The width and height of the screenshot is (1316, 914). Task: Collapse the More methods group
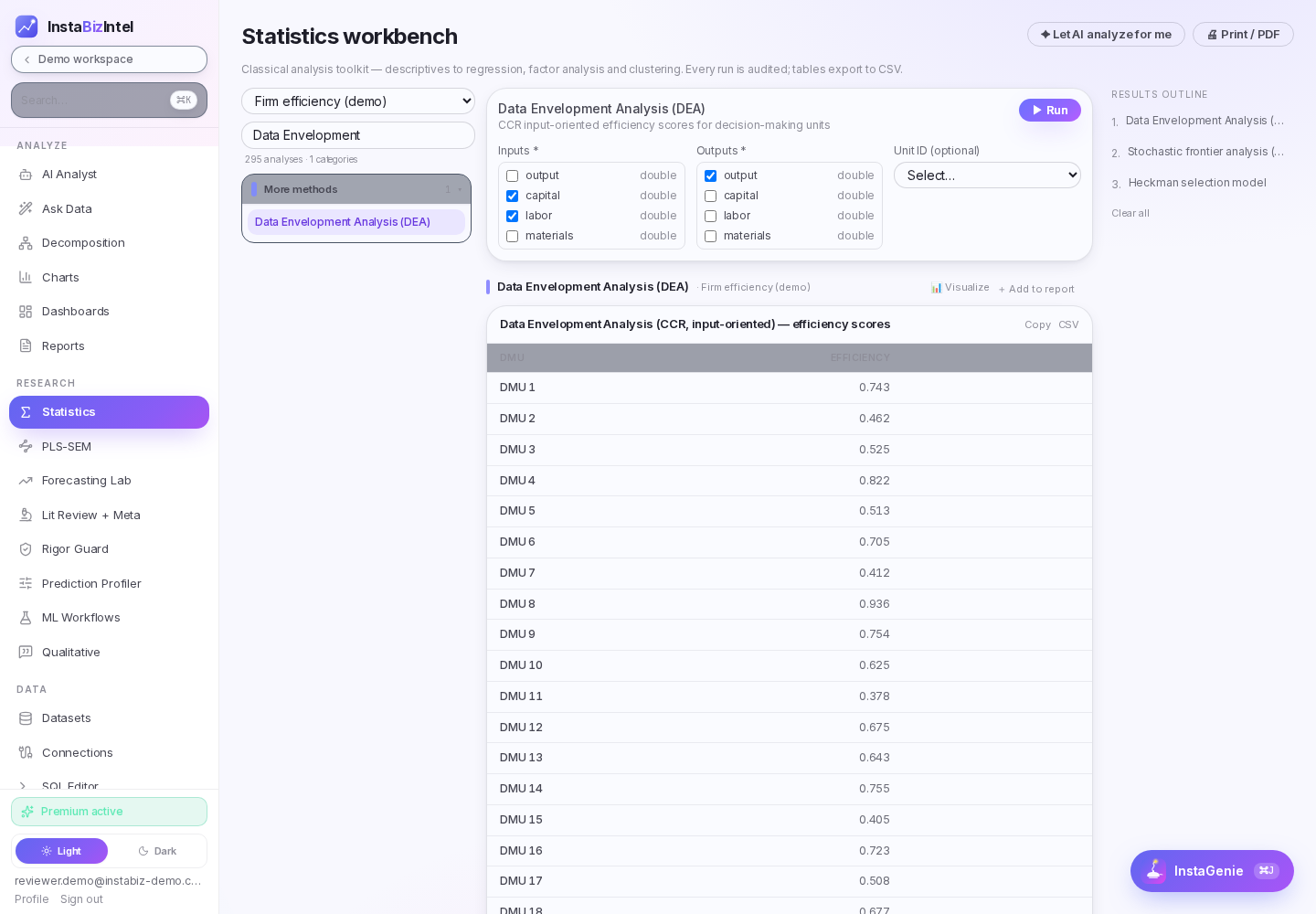click(356, 189)
